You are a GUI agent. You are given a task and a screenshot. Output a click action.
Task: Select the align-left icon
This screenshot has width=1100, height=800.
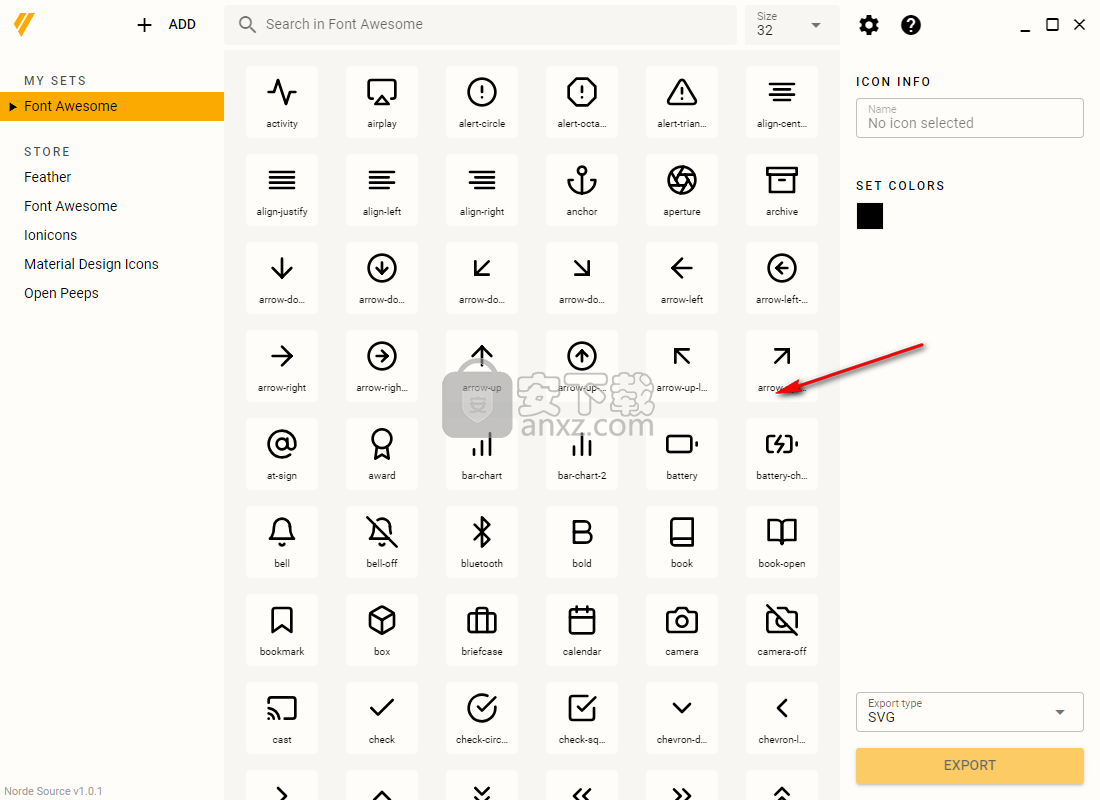click(x=382, y=189)
